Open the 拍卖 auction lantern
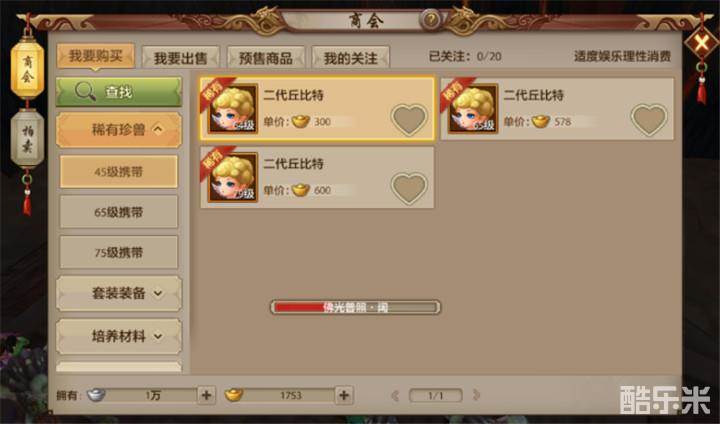Viewport: 720px width, 424px height. tap(28, 138)
